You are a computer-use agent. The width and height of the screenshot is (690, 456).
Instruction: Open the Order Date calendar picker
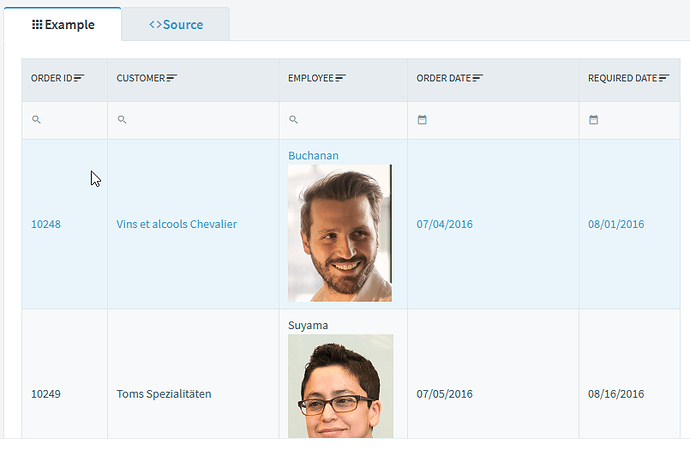click(x=422, y=120)
